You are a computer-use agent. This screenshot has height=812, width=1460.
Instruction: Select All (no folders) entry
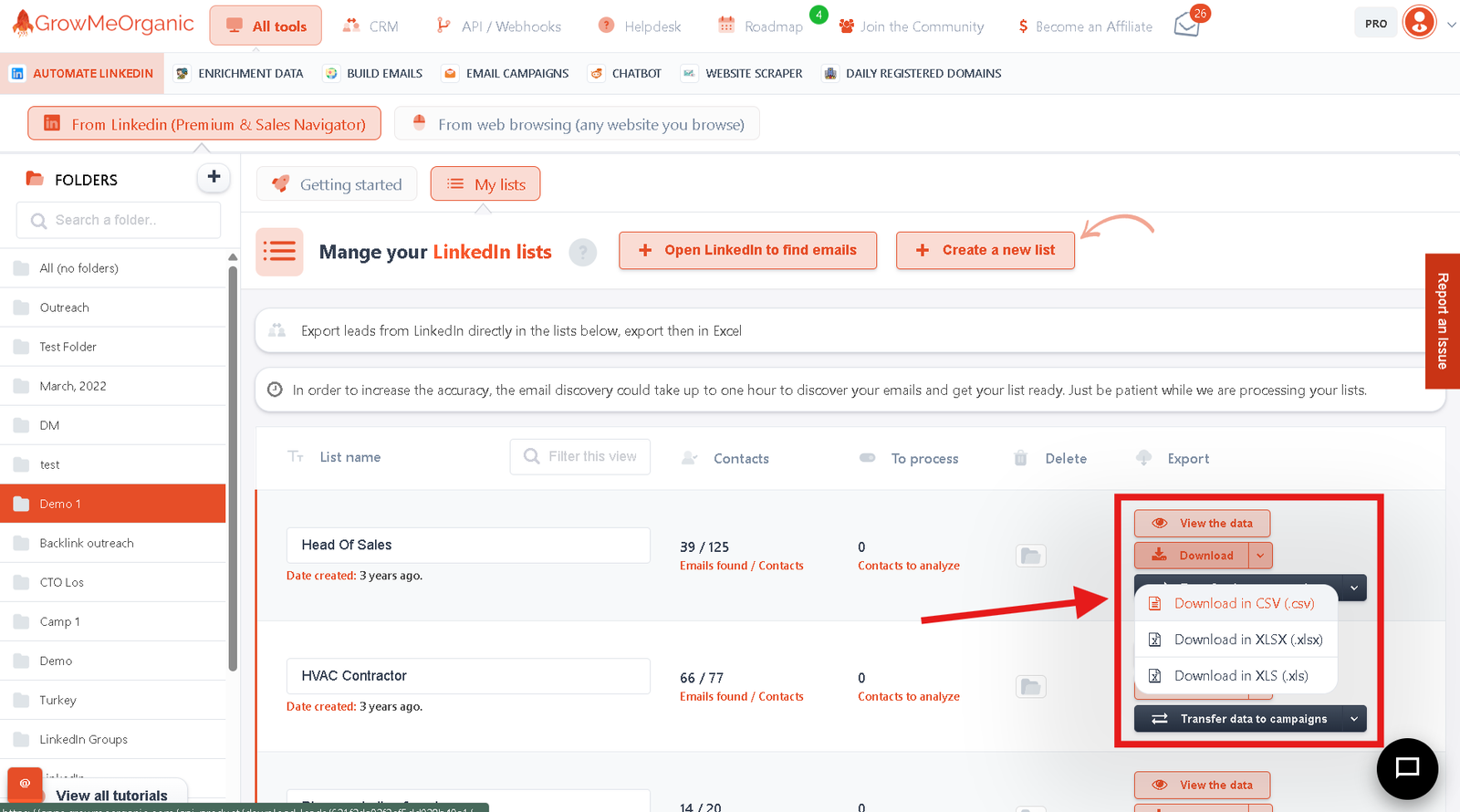(113, 268)
